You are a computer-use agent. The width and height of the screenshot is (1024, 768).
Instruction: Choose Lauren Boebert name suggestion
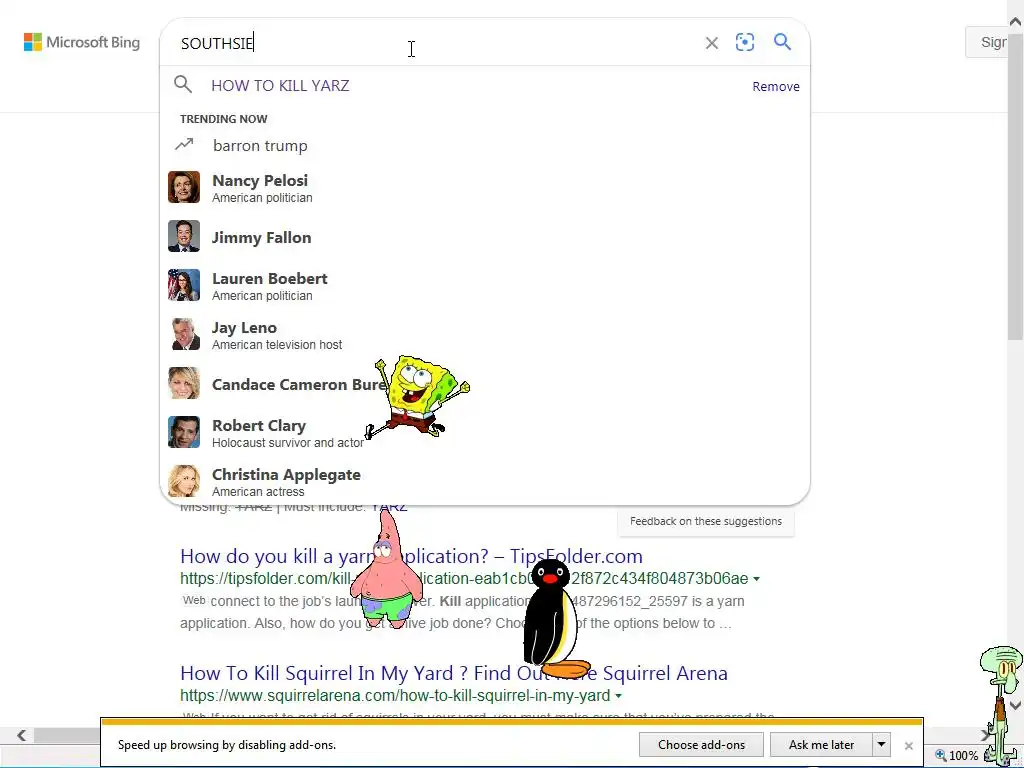[x=270, y=278]
